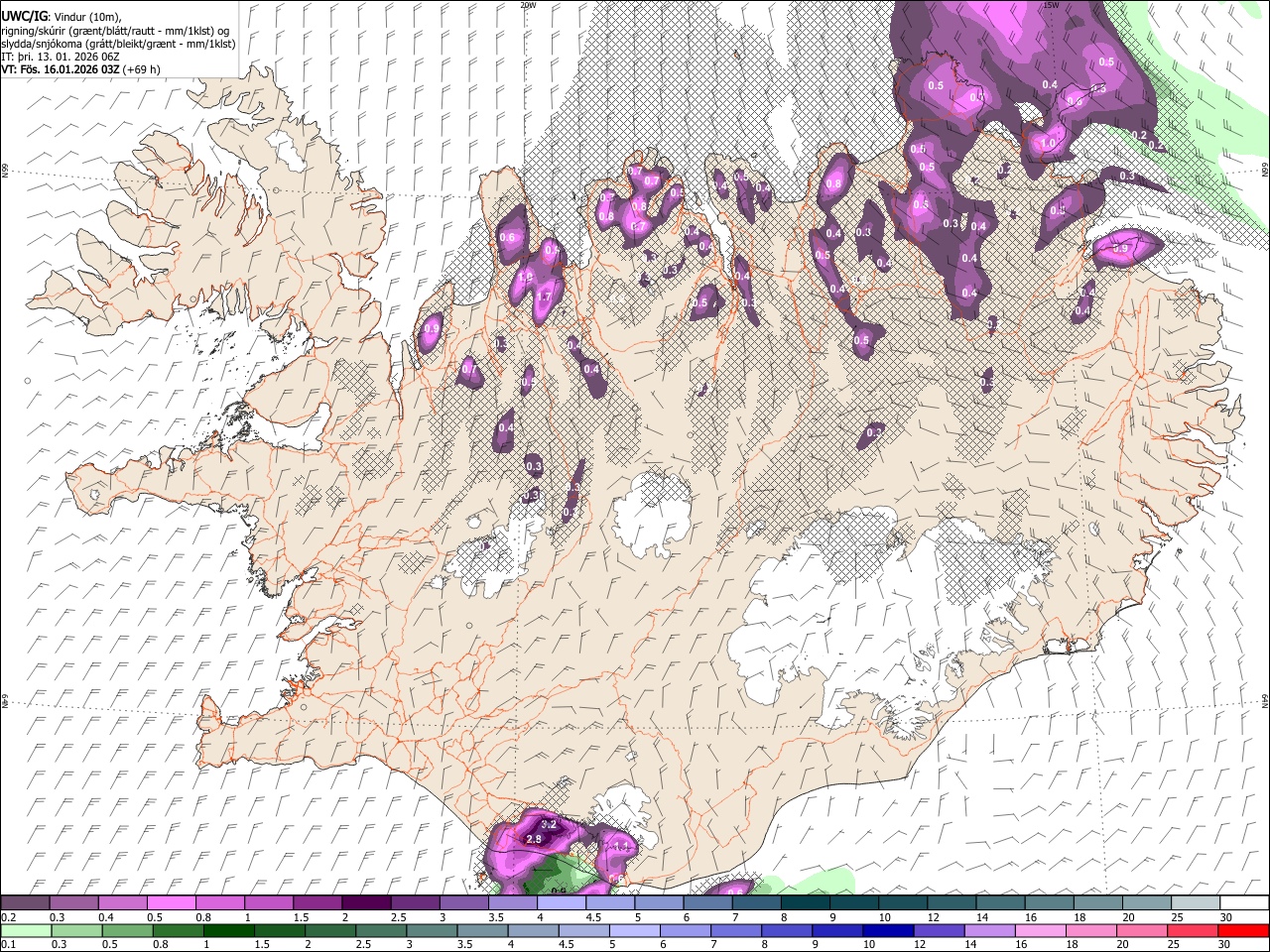
Task: Select the pale green rain swatch from 0.1 to 0.3
Action: click(x=27, y=930)
